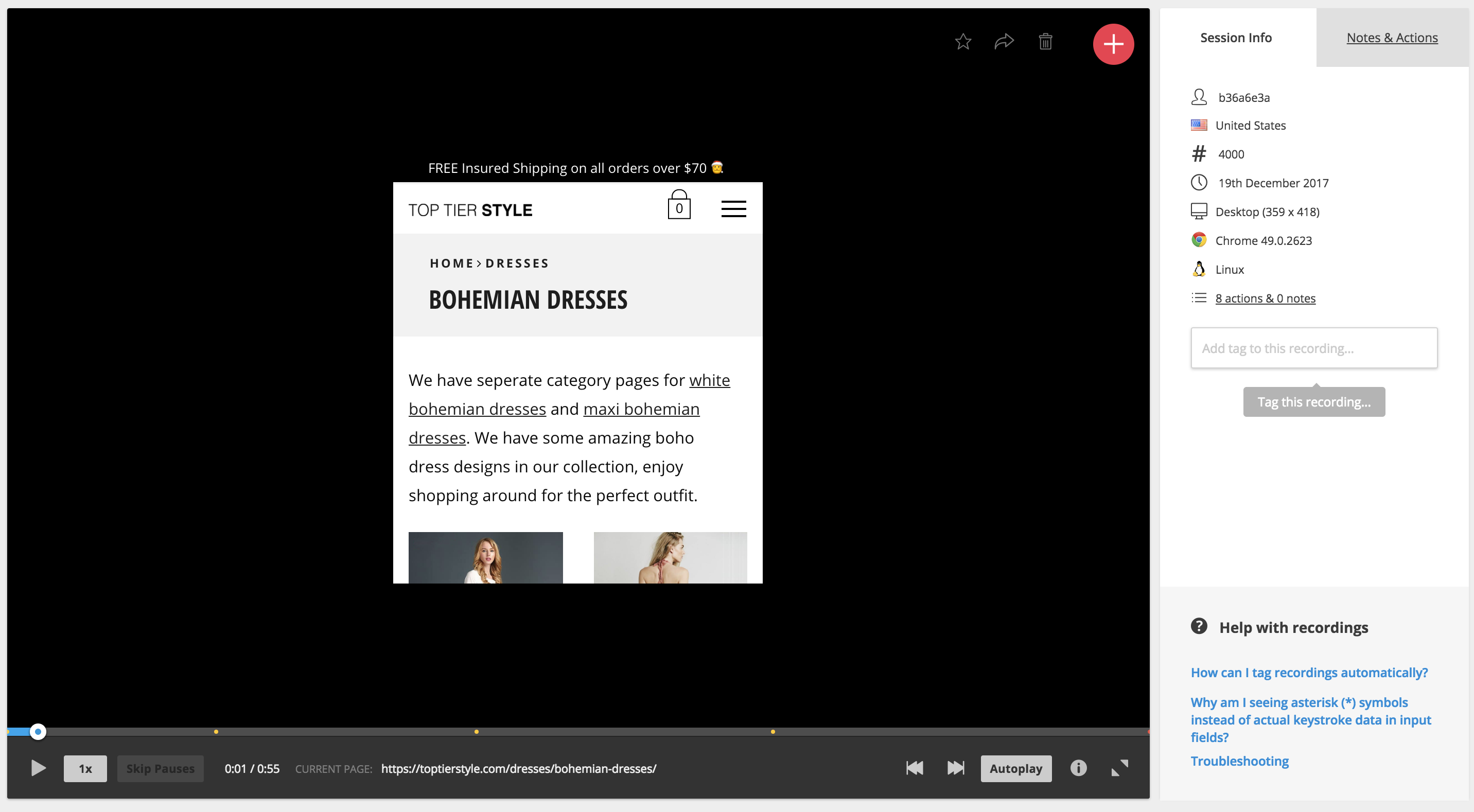This screenshot has height=812, width=1474.
Task: Play the session recording
Action: coord(38,768)
